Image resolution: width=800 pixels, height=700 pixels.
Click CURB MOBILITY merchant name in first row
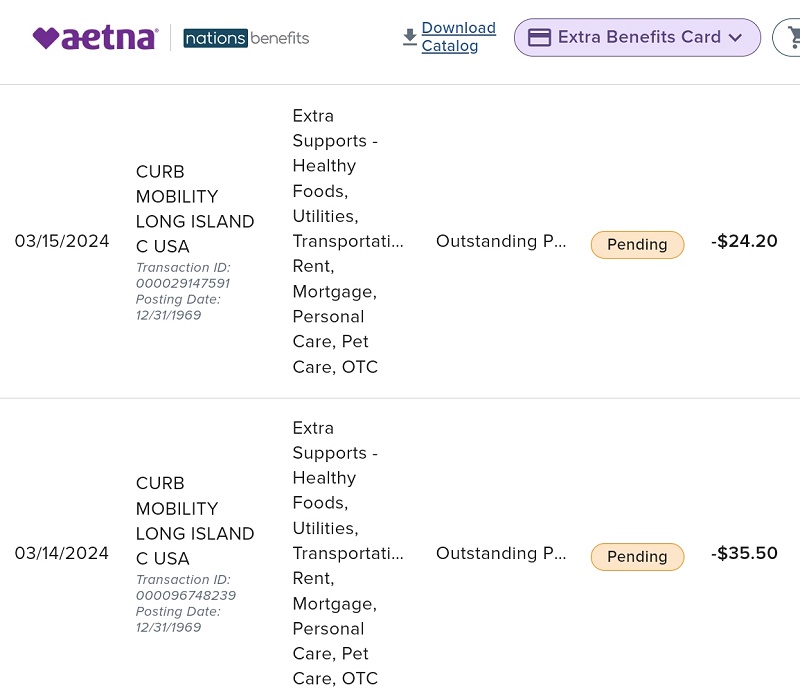click(195, 209)
